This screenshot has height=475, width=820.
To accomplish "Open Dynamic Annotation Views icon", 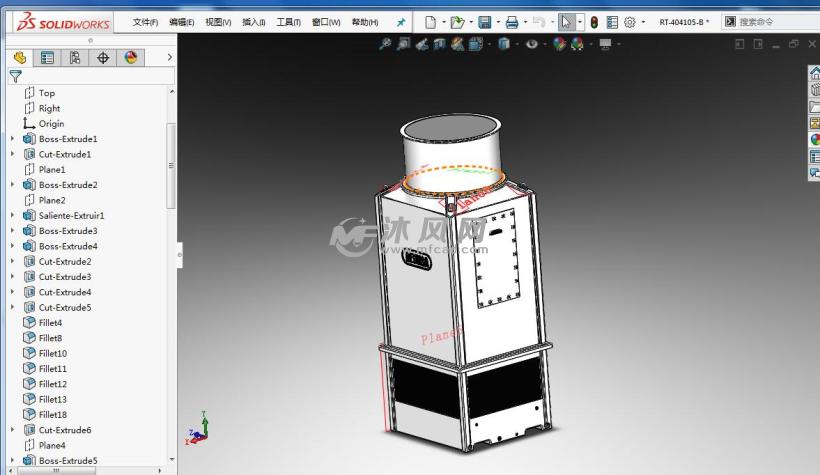I will point(458,44).
